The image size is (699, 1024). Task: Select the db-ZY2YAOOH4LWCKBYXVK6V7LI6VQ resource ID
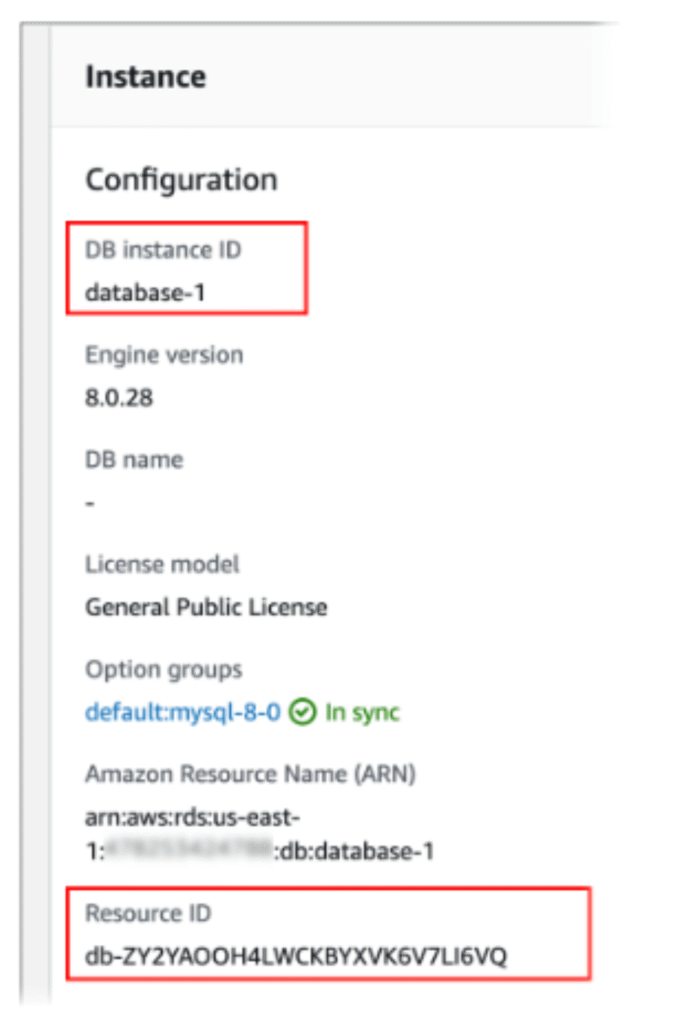[x=296, y=956]
